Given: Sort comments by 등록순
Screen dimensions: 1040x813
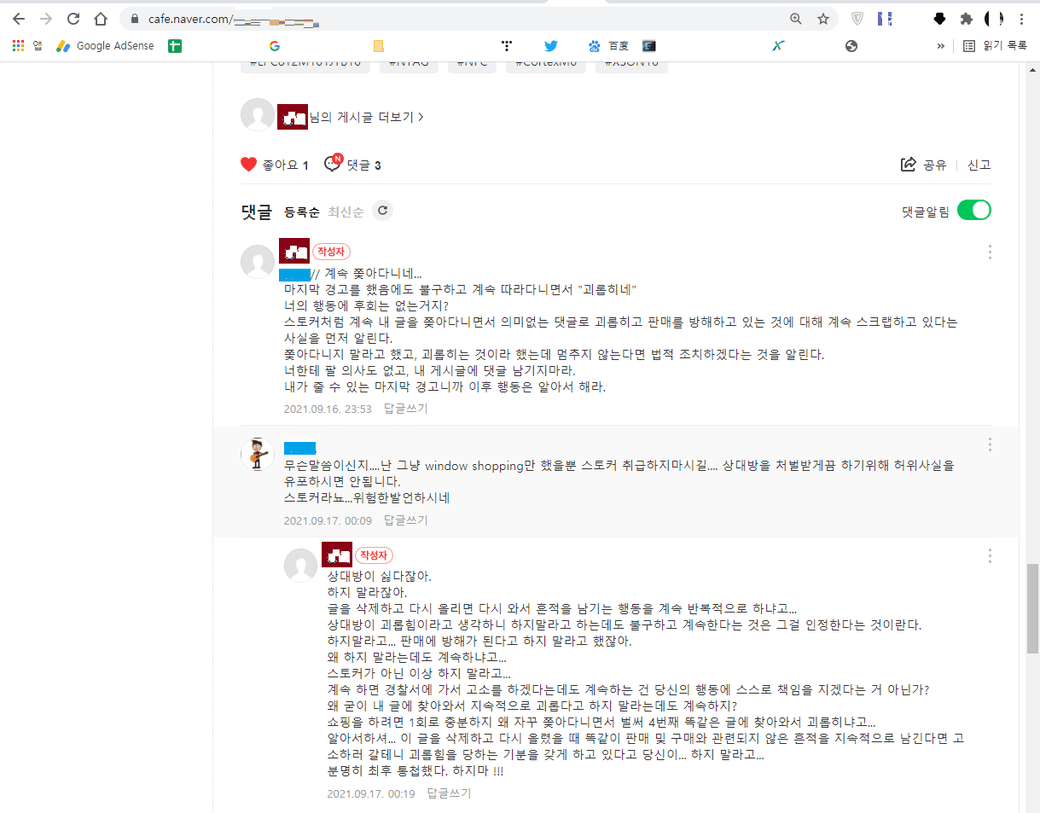Looking at the screenshot, I should coord(302,212).
